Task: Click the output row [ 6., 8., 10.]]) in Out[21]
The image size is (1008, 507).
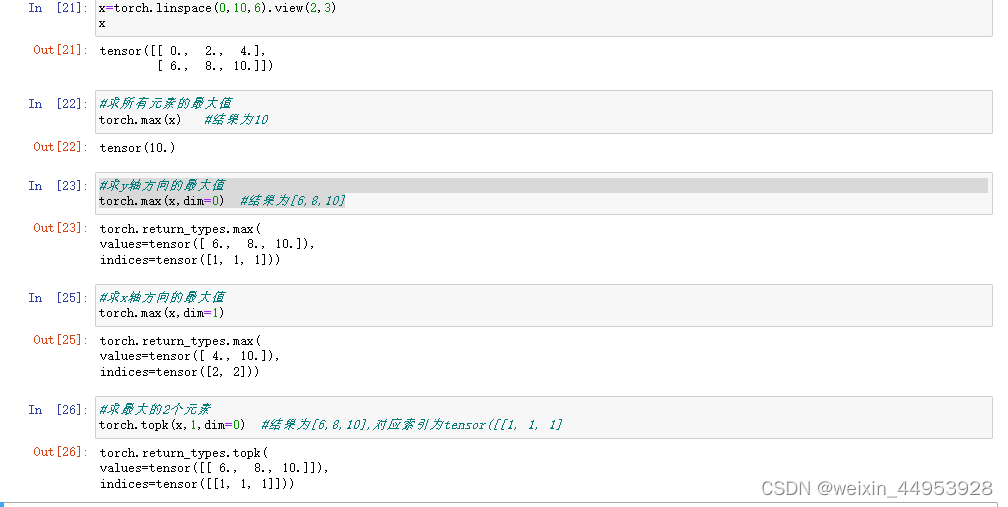Action: pos(215,66)
